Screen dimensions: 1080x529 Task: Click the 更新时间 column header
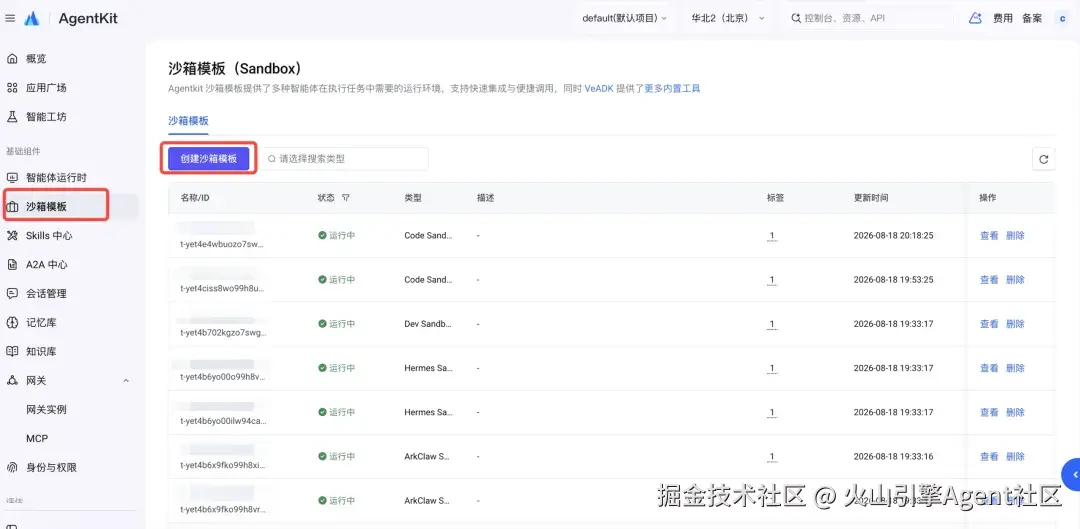coord(871,198)
